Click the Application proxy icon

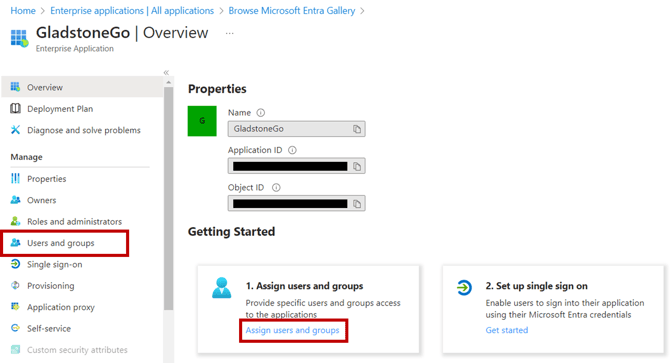tap(15, 307)
